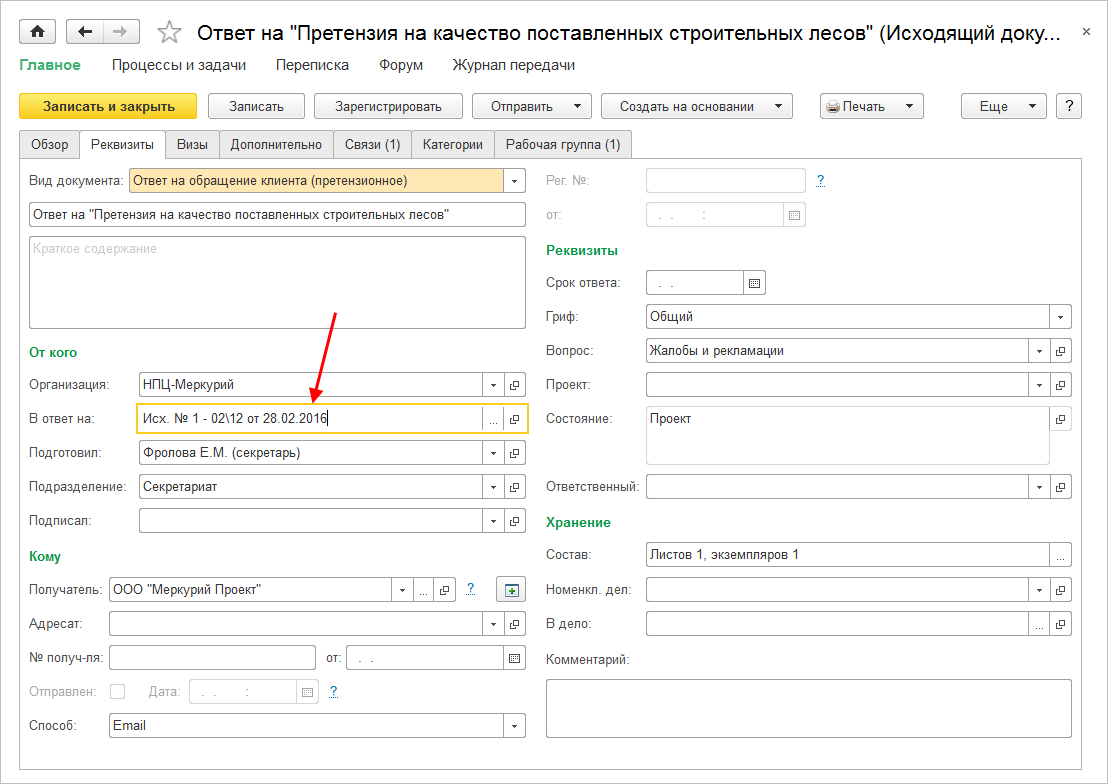This screenshot has width=1108, height=784.
Task: Open НПЦ-Меркурий organization card icon
Action: (x=515, y=385)
